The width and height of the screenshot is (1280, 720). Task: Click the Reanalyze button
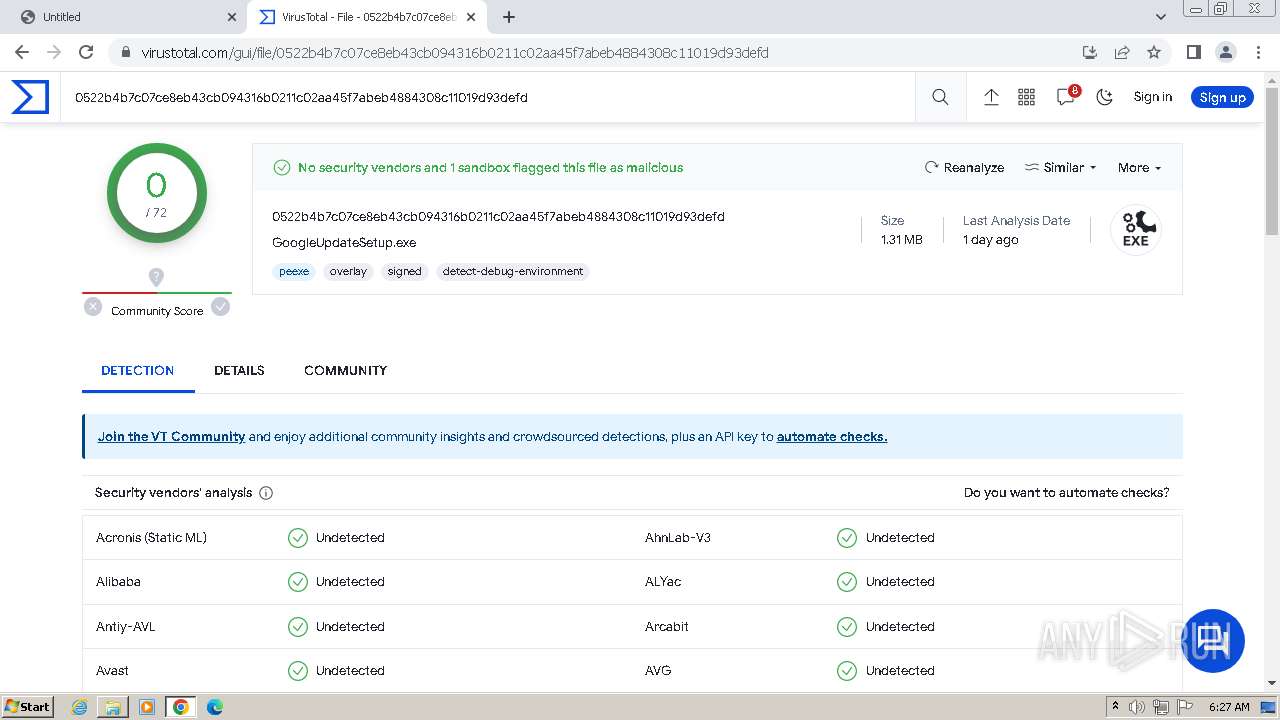[964, 168]
